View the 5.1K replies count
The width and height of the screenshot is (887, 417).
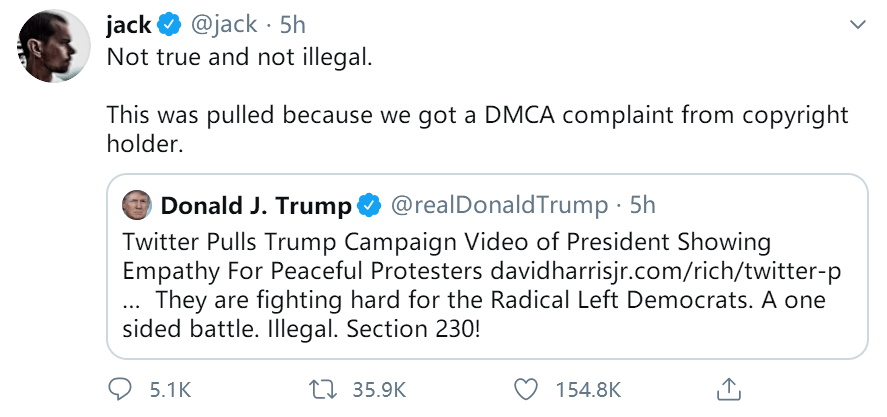[170, 389]
